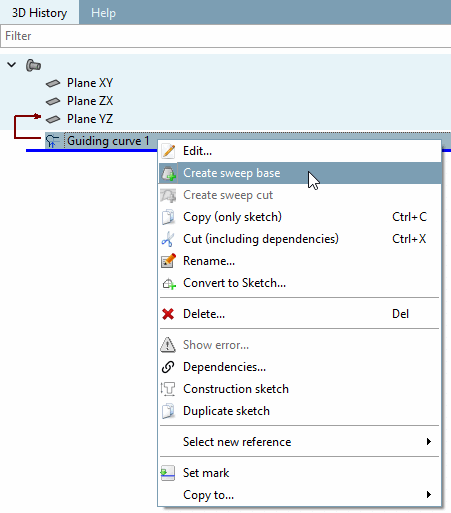The image size is (451, 513).
Task: Click the Plane XY plane icon
Action: click(53, 83)
